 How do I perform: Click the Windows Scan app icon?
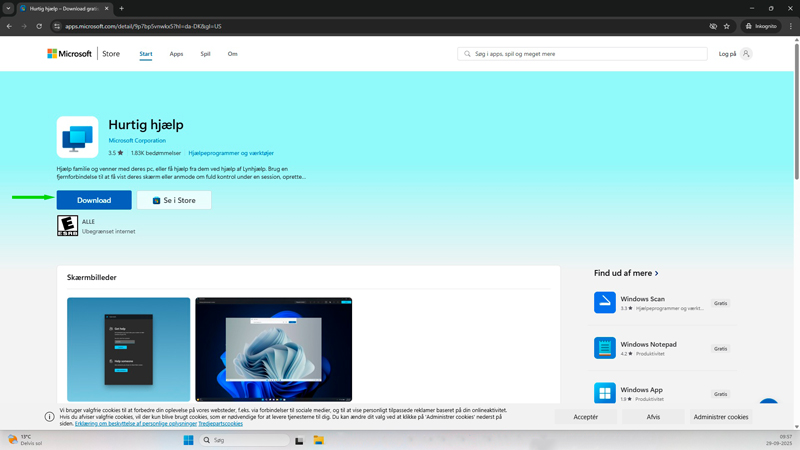(x=605, y=302)
